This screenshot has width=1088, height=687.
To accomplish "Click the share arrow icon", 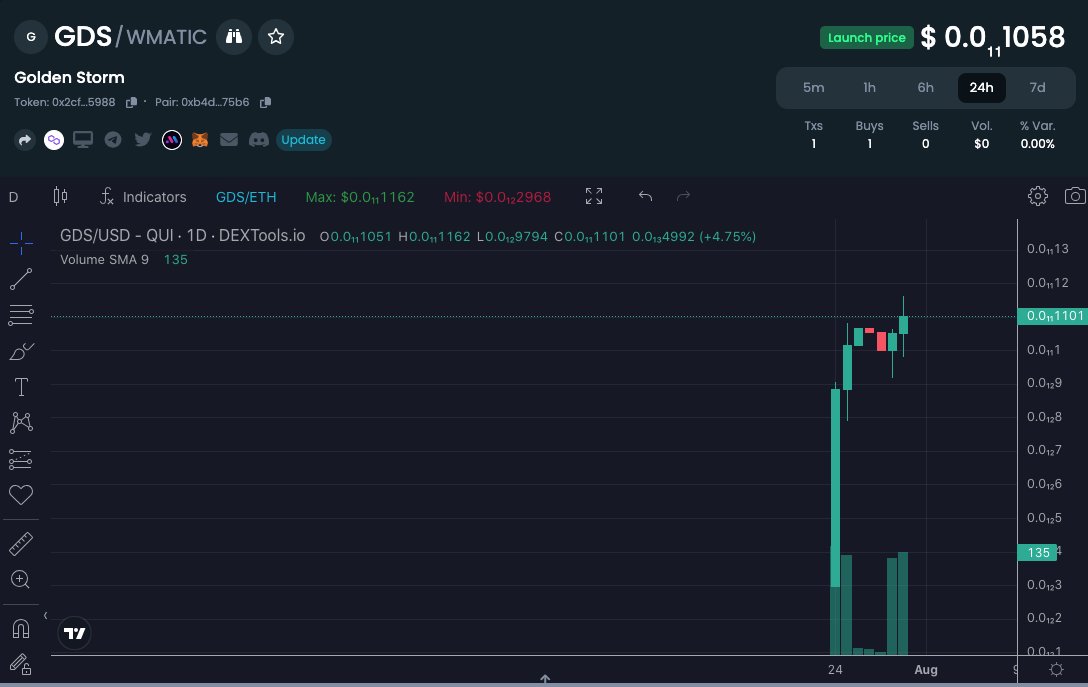I will pyautogui.click(x=25, y=140).
